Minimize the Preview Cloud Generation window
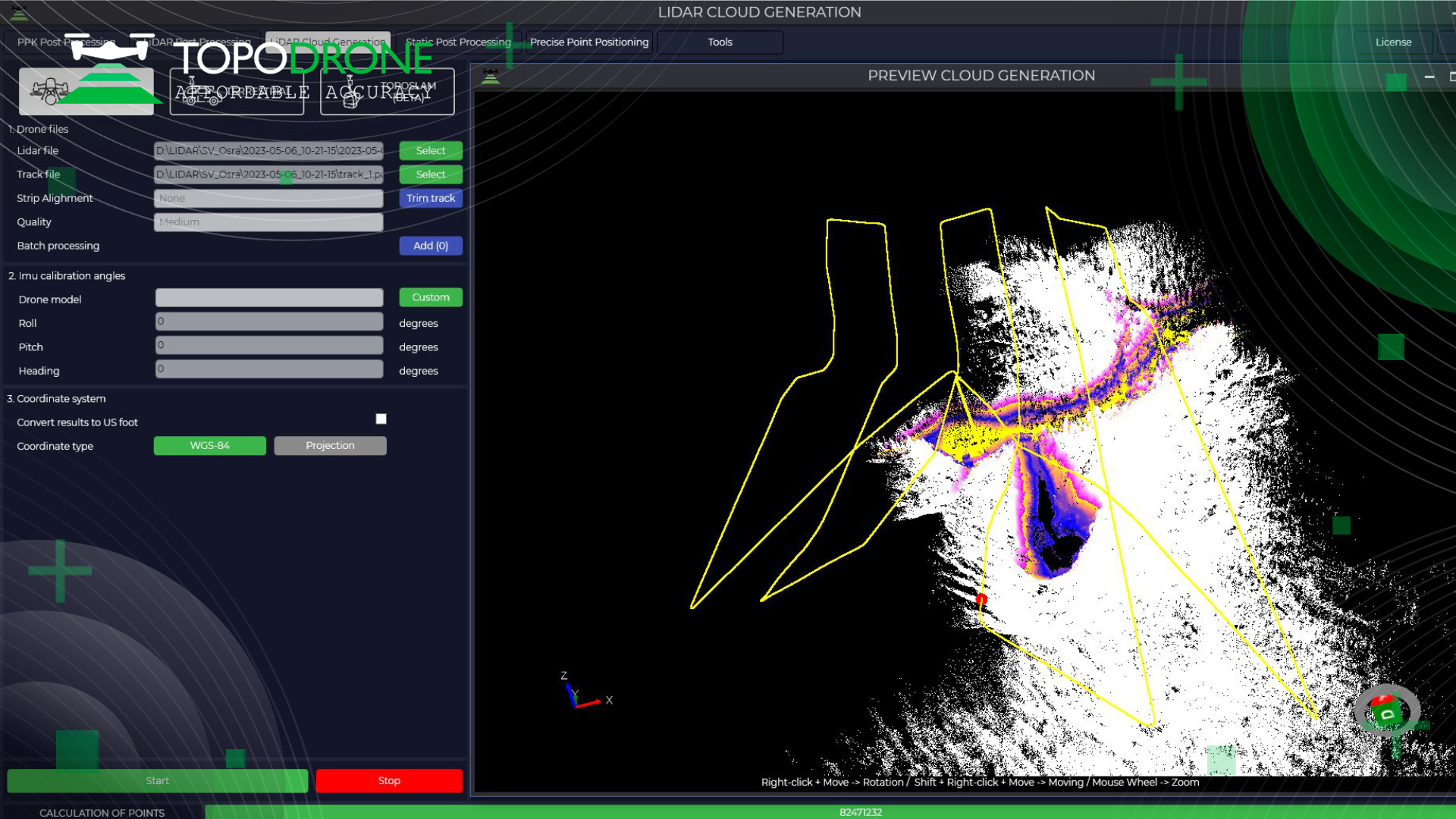The height and width of the screenshot is (819, 1456). click(x=1429, y=77)
